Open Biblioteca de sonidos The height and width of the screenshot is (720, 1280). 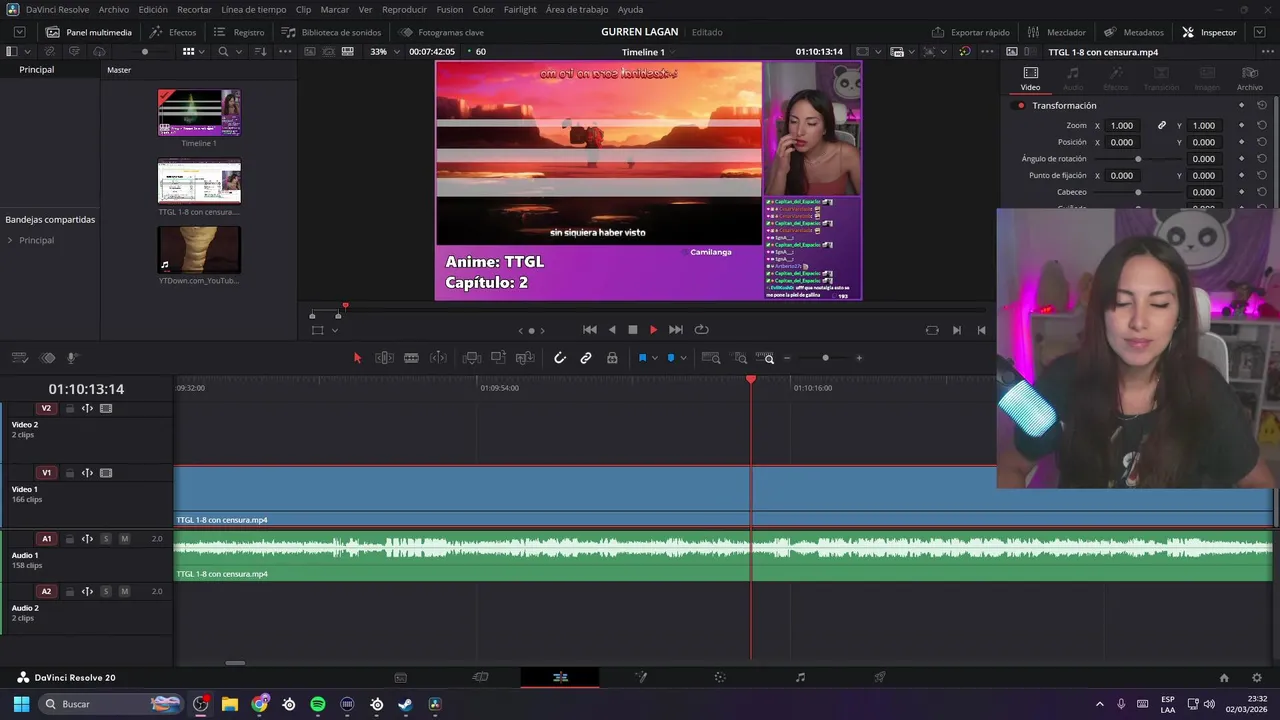(x=331, y=32)
